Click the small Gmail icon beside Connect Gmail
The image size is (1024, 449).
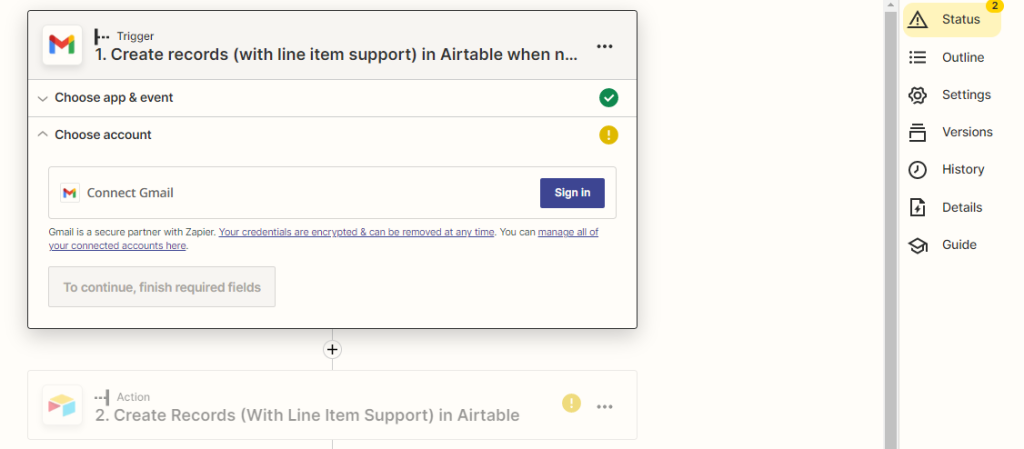click(70, 193)
